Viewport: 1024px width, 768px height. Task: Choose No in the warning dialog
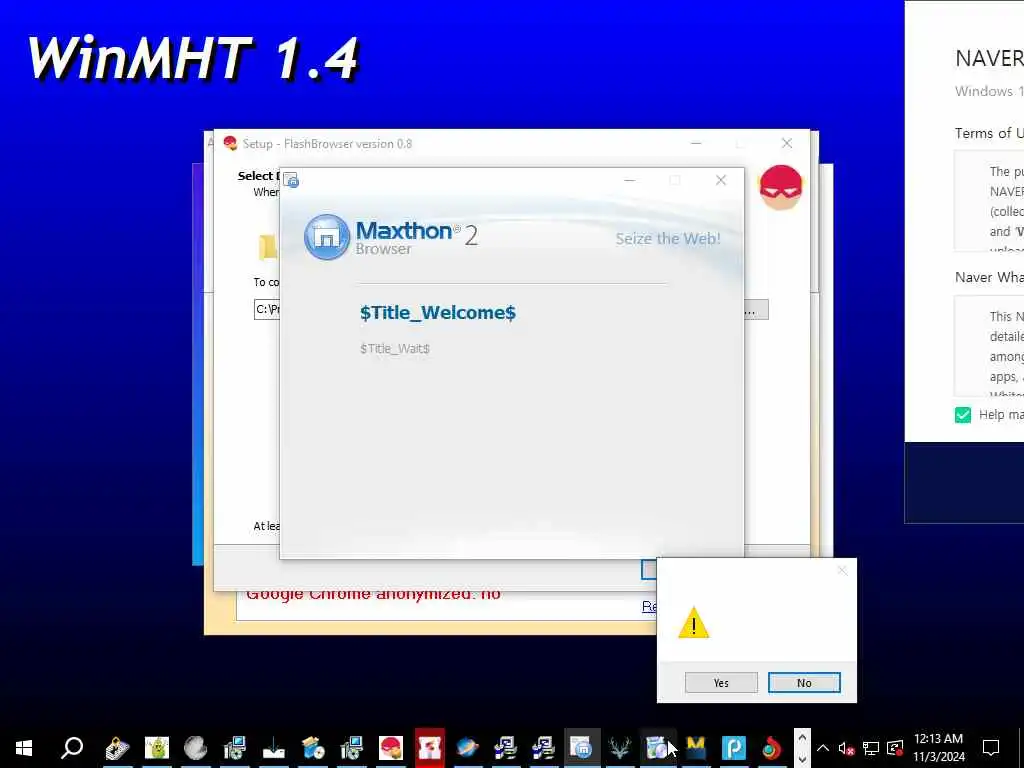[804, 682]
